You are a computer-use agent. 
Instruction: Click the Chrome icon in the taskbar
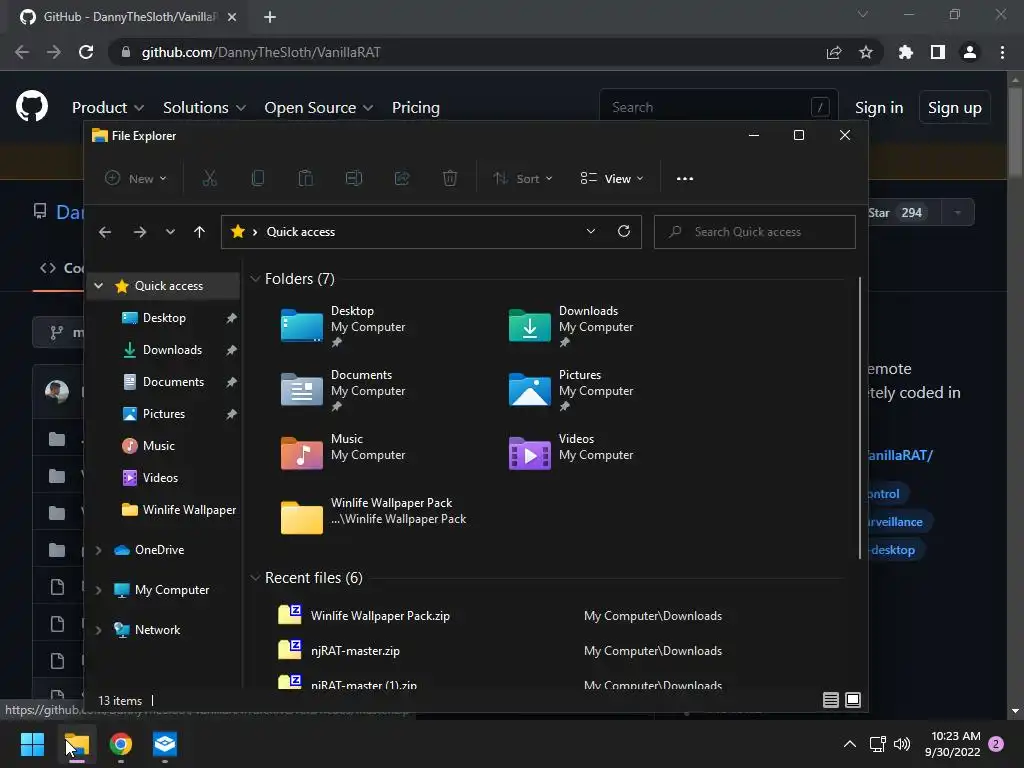(121, 744)
